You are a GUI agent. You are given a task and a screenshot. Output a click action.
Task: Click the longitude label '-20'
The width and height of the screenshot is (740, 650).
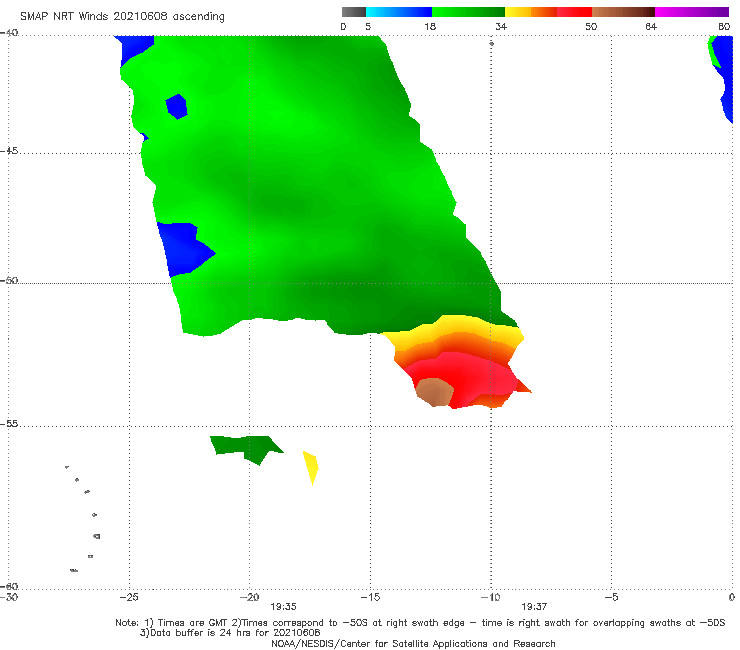[x=249, y=597]
